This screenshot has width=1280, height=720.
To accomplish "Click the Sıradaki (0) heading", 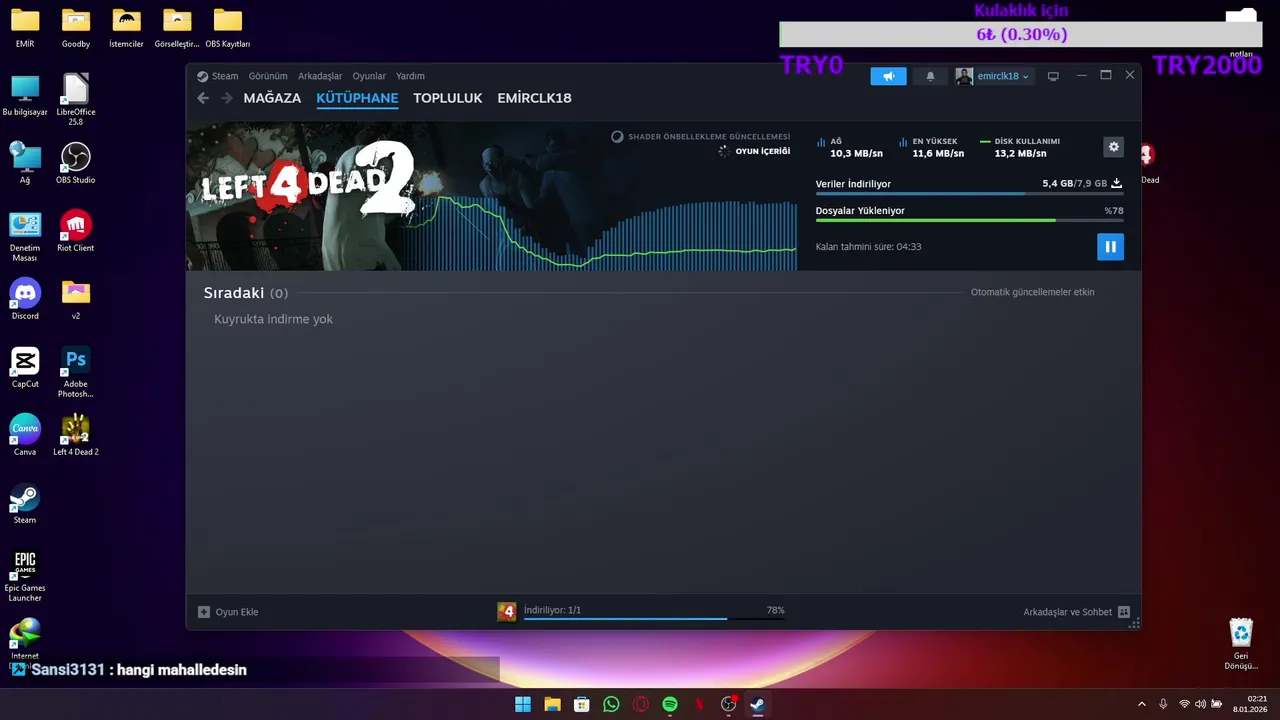I will [x=246, y=293].
